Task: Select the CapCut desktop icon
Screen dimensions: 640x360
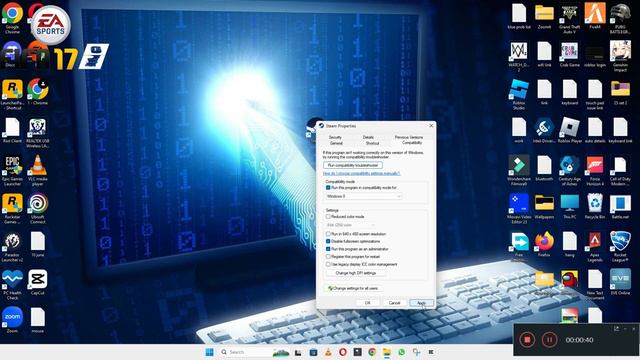Action: 38,282
